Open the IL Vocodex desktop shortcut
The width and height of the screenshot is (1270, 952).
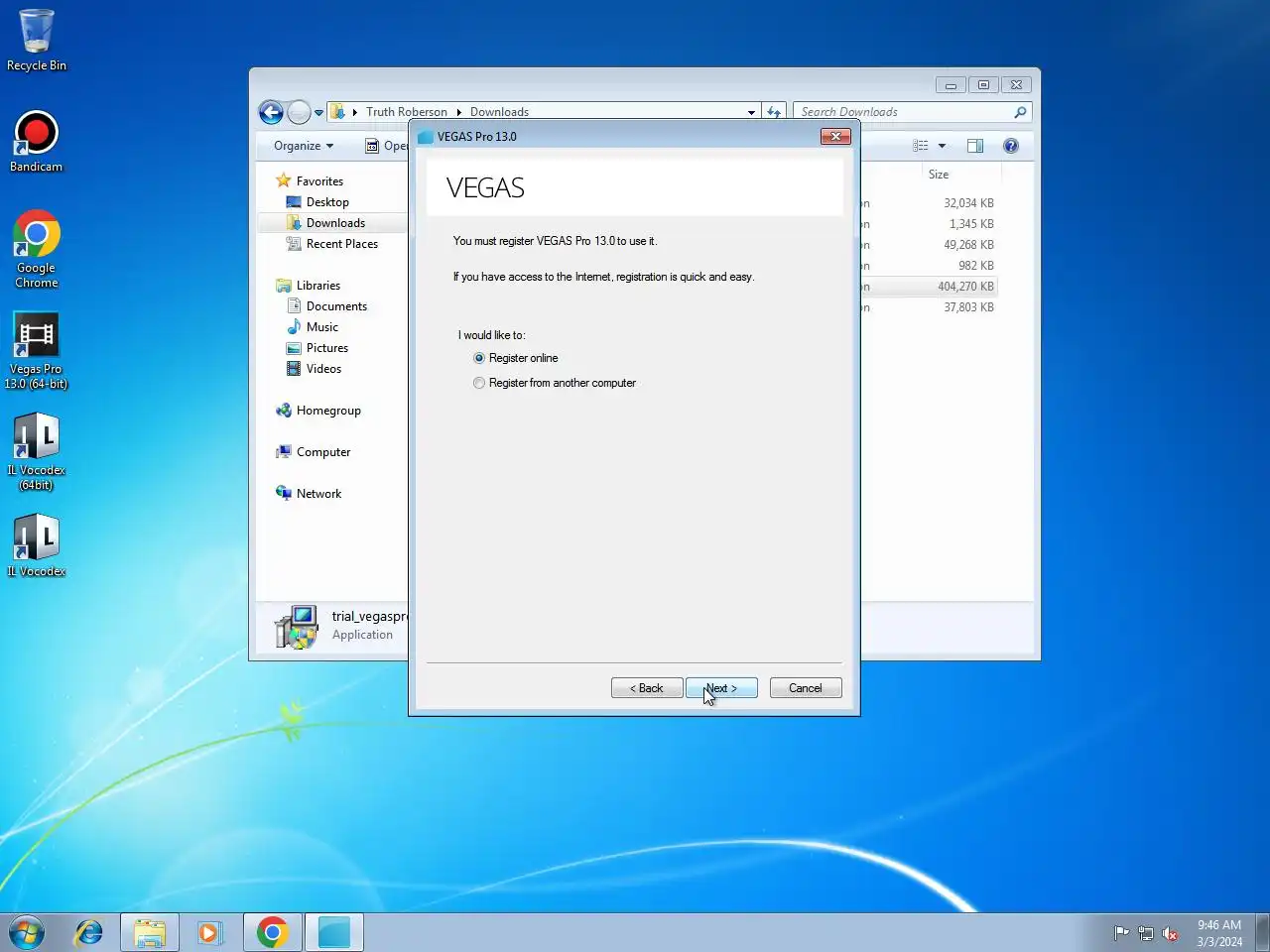click(x=37, y=545)
